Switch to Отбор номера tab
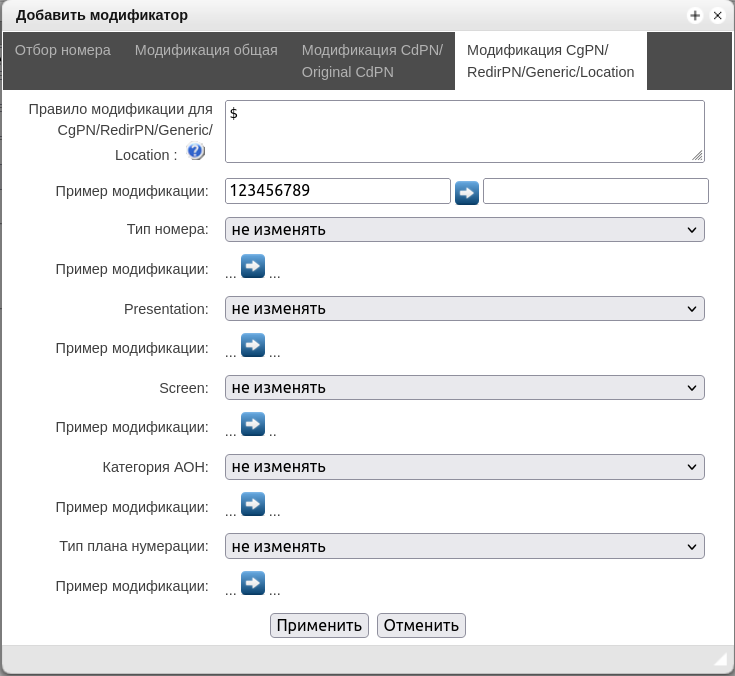 click(x=63, y=50)
